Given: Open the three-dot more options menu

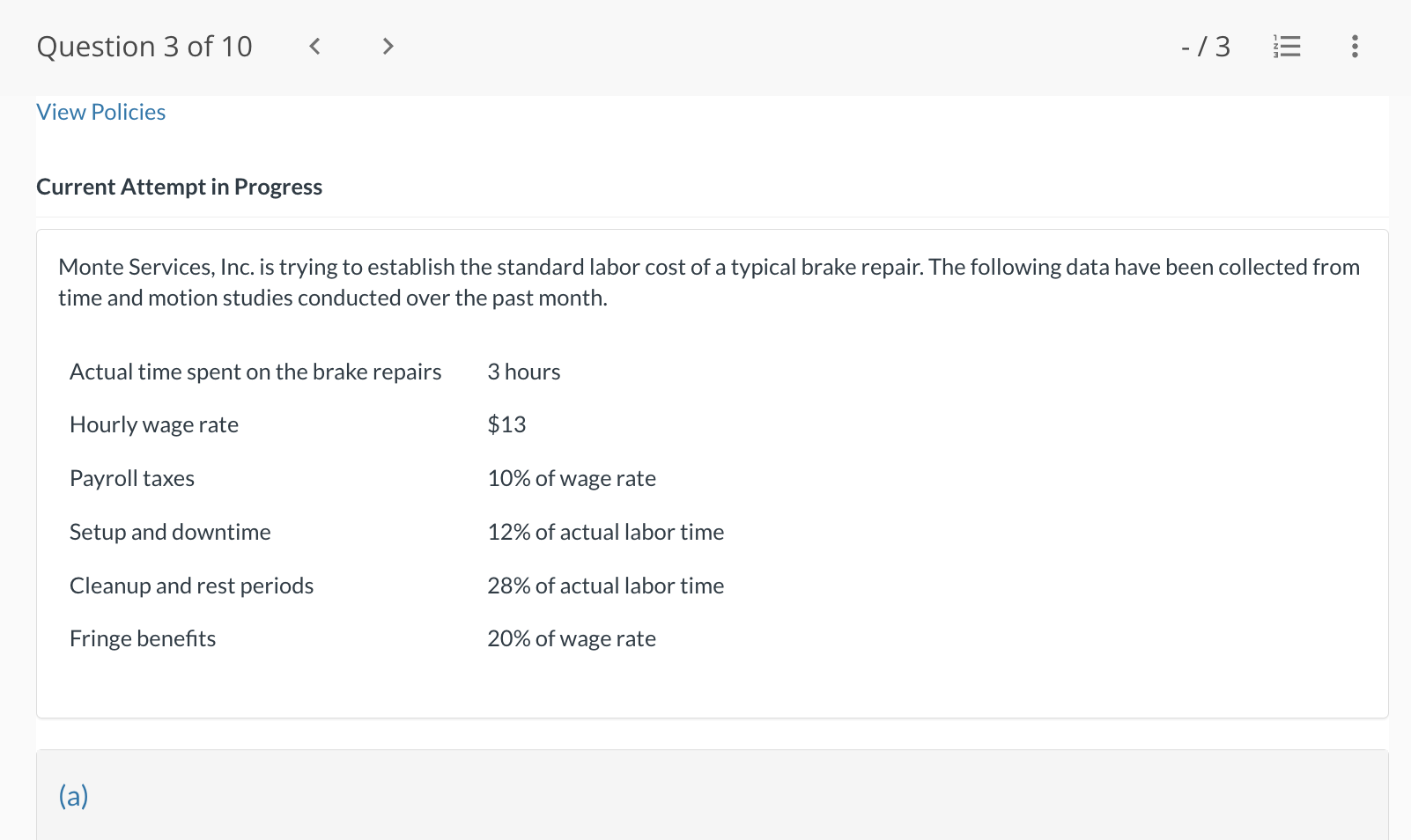Looking at the screenshot, I should pyautogui.click(x=1355, y=46).
